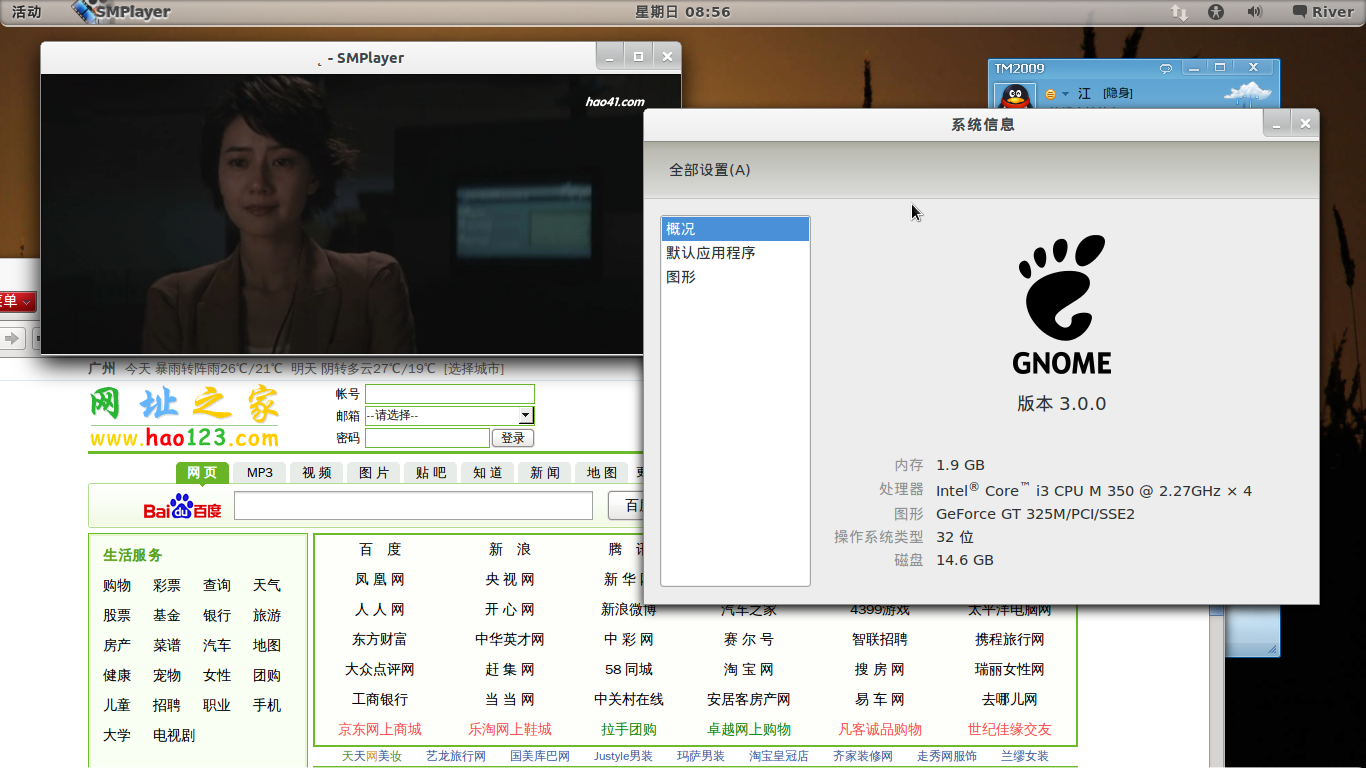Open the 团购 link under 生活服务
Viewport: 1366px width, 768px height.
(x=267, y=675)
